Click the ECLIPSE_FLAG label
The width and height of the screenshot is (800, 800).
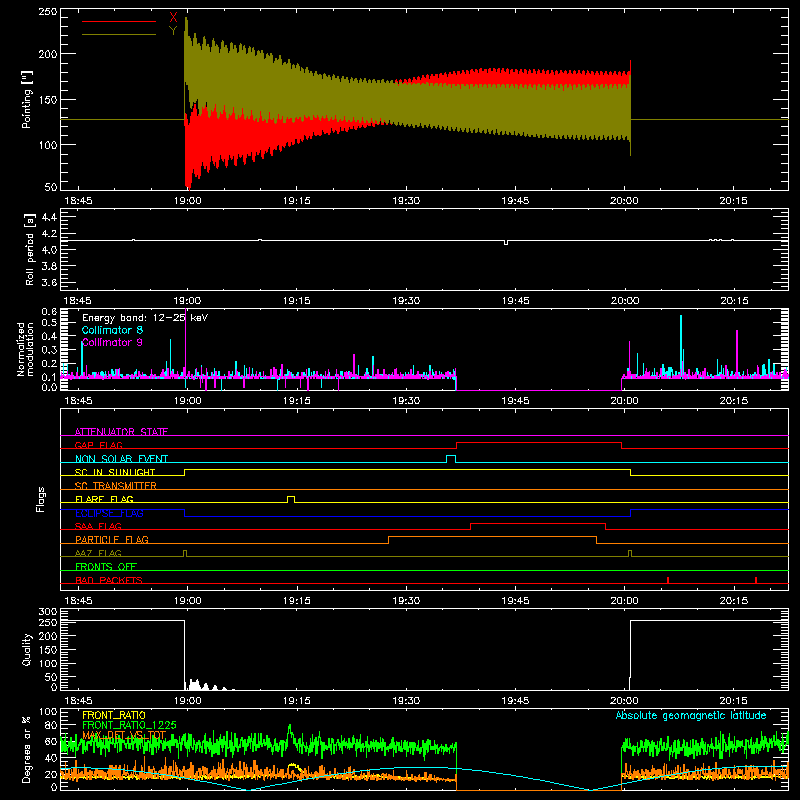109,513
